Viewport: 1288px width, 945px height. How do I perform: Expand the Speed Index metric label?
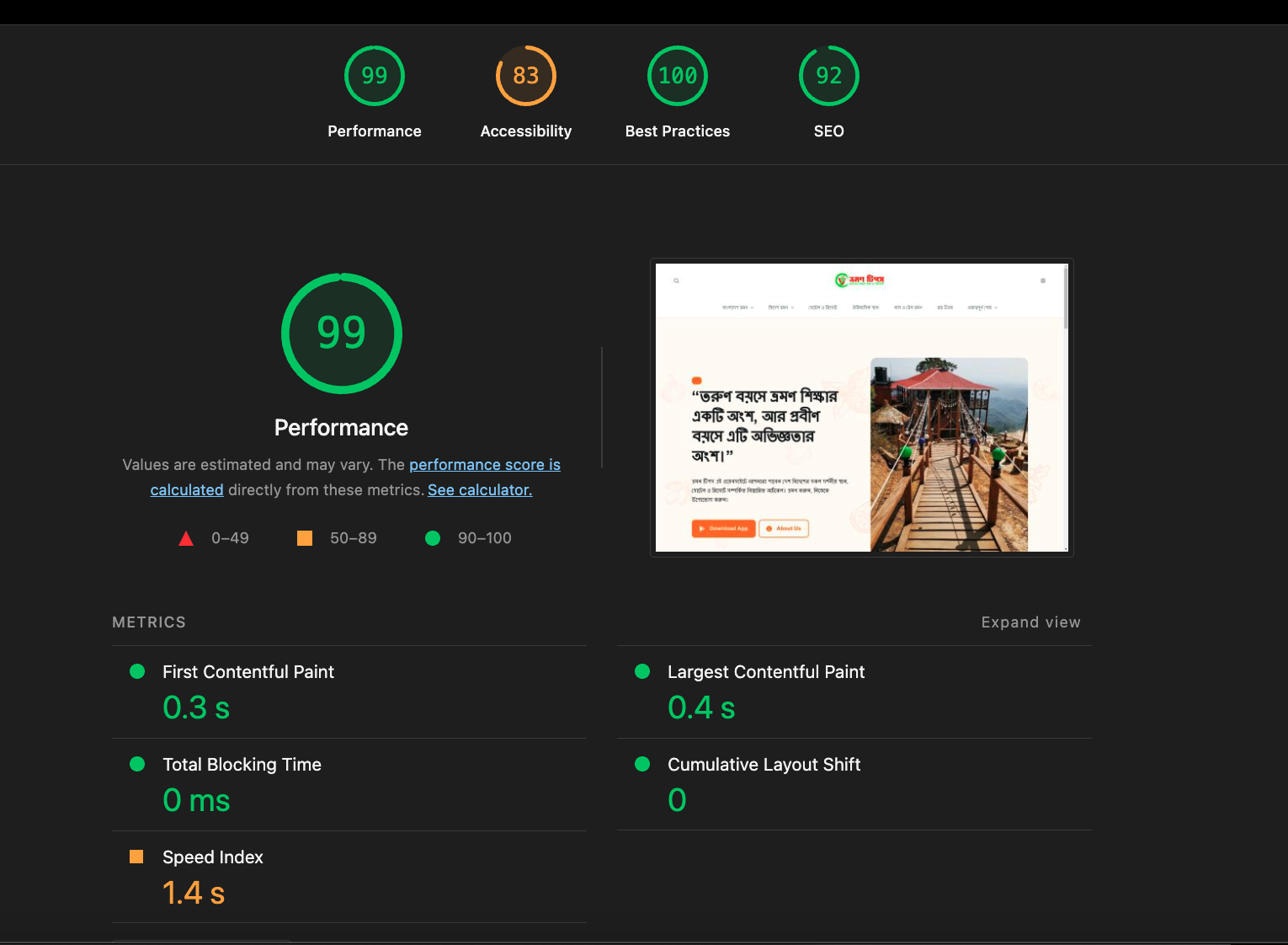coord(213,857)
